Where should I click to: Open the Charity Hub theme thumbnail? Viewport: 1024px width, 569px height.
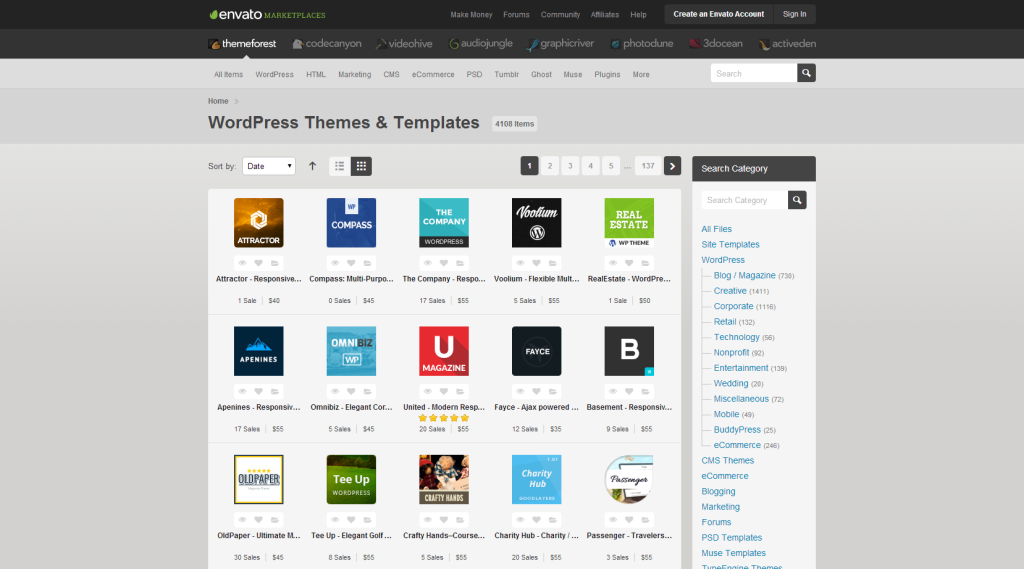click(x=536, y=480)
